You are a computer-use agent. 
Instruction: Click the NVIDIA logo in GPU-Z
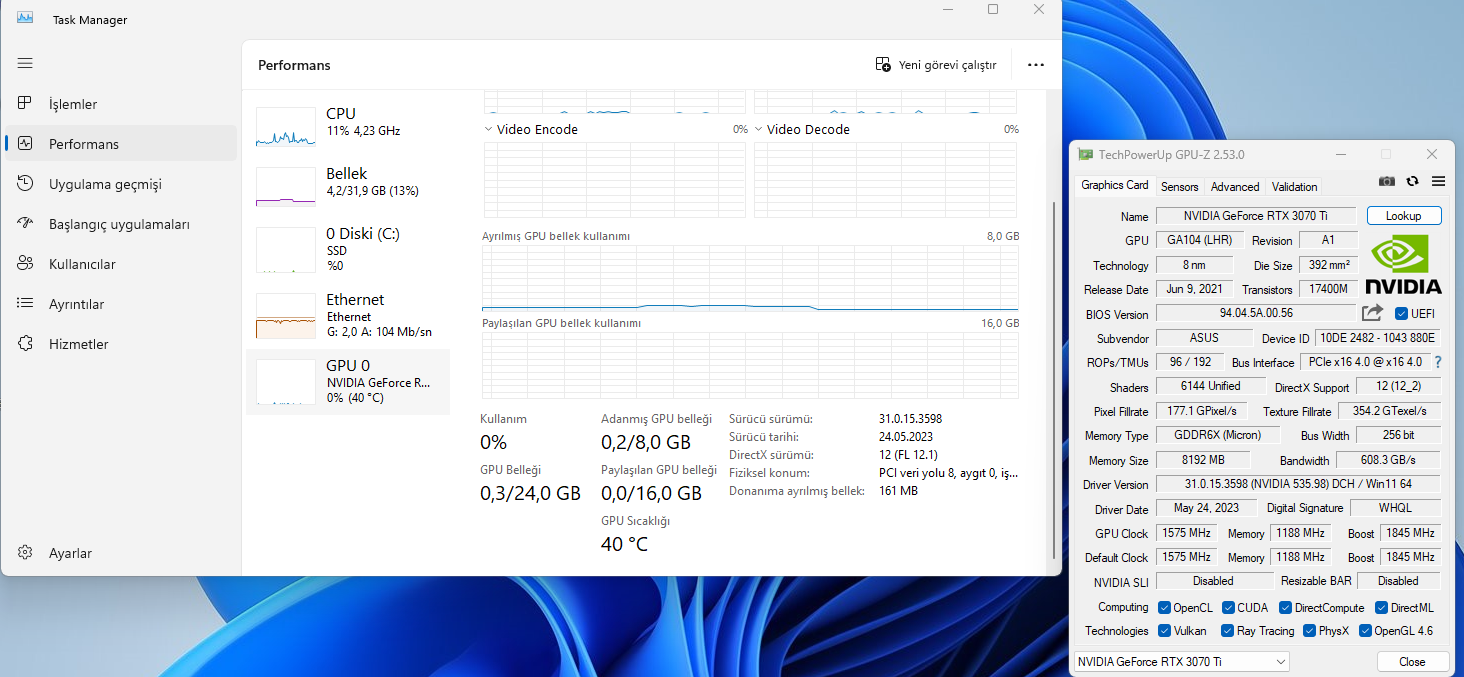click(1404, 264)
